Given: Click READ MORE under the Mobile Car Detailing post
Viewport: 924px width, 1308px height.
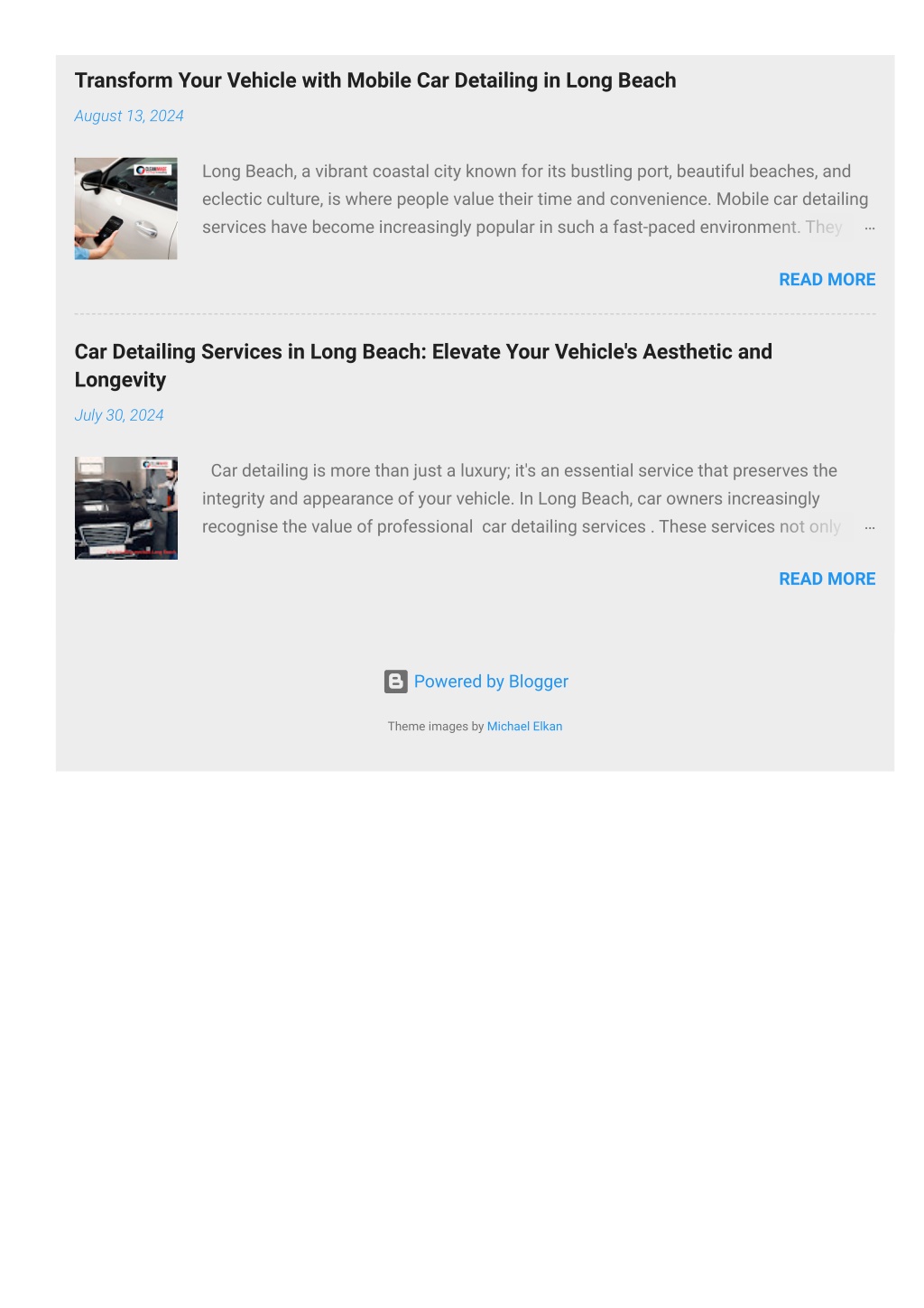Looking at the screenshot, I should [827, 280].
